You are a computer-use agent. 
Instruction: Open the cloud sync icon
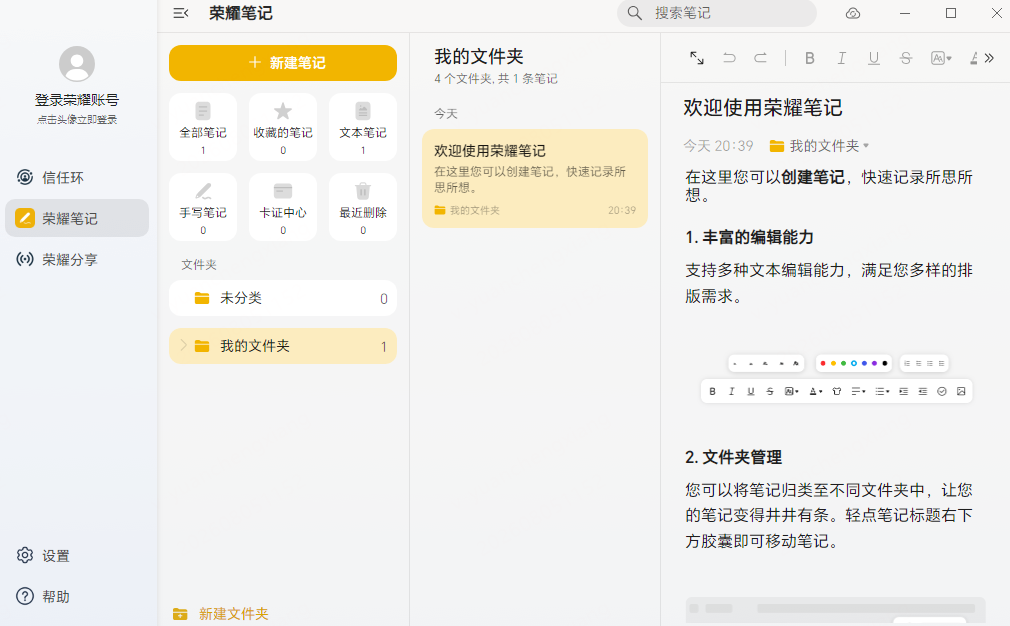coord(853,14)
